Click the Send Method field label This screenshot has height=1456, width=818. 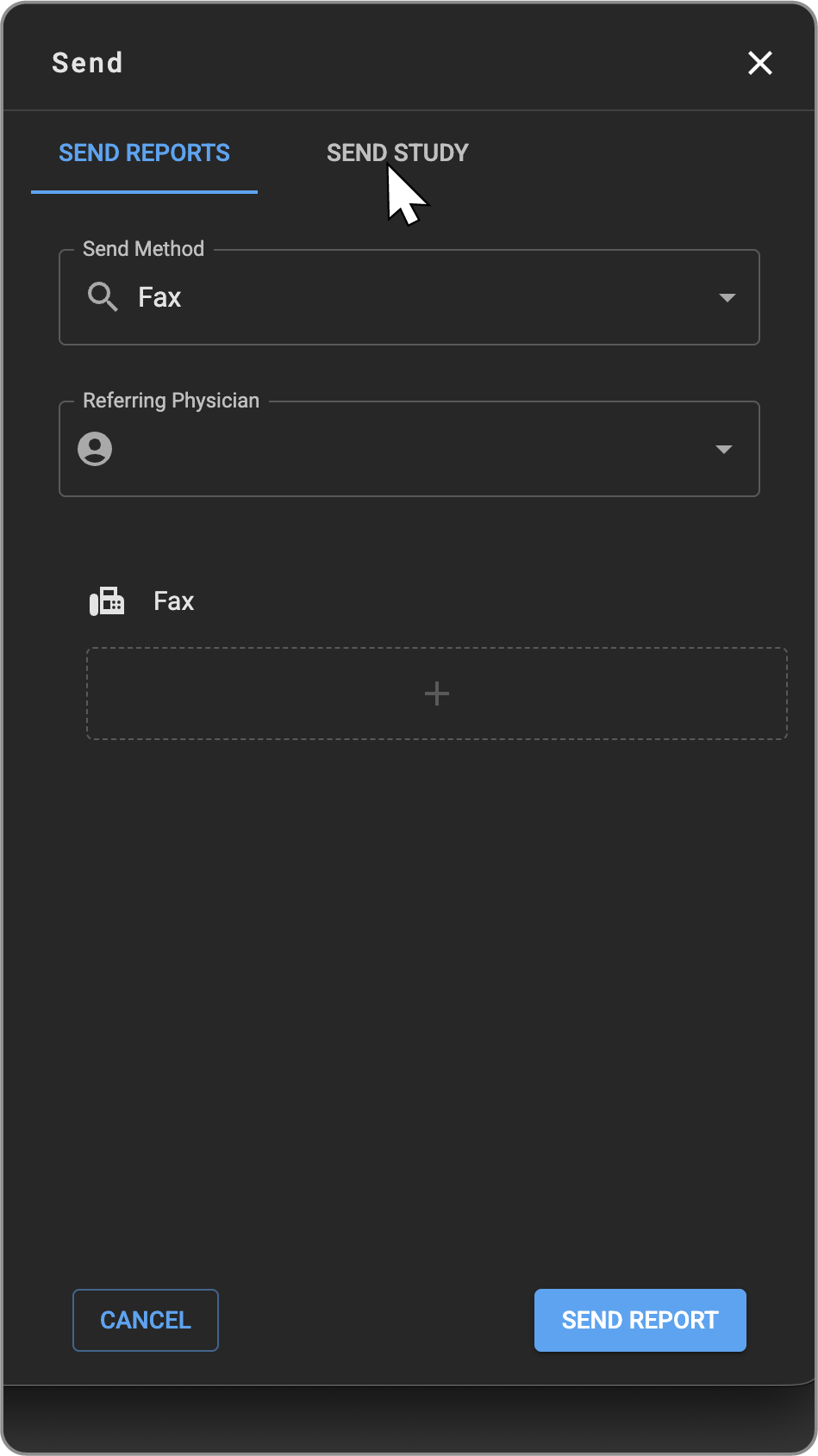tap(143, 249)
